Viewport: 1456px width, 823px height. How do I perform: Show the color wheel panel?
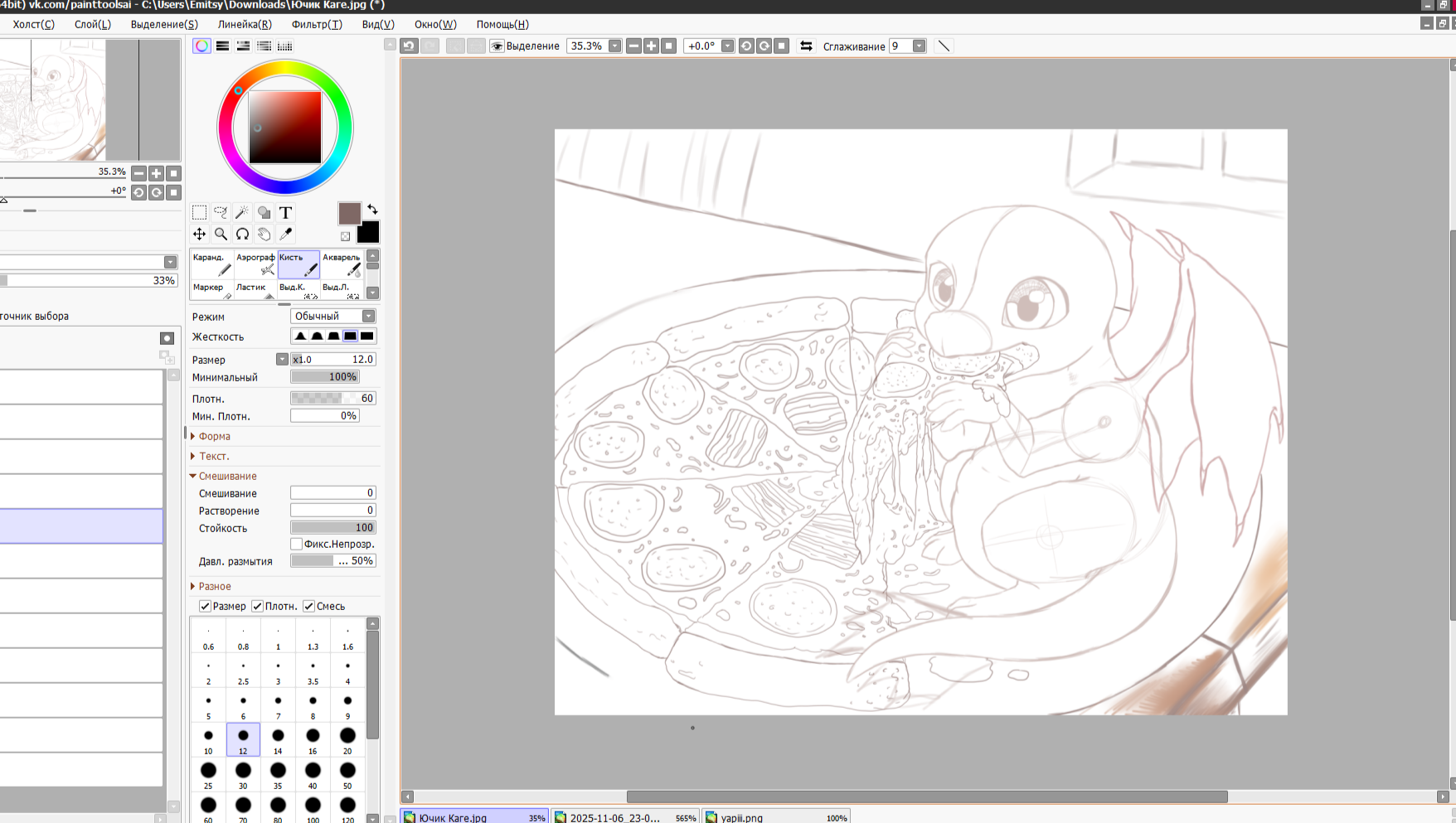(201, 46)
